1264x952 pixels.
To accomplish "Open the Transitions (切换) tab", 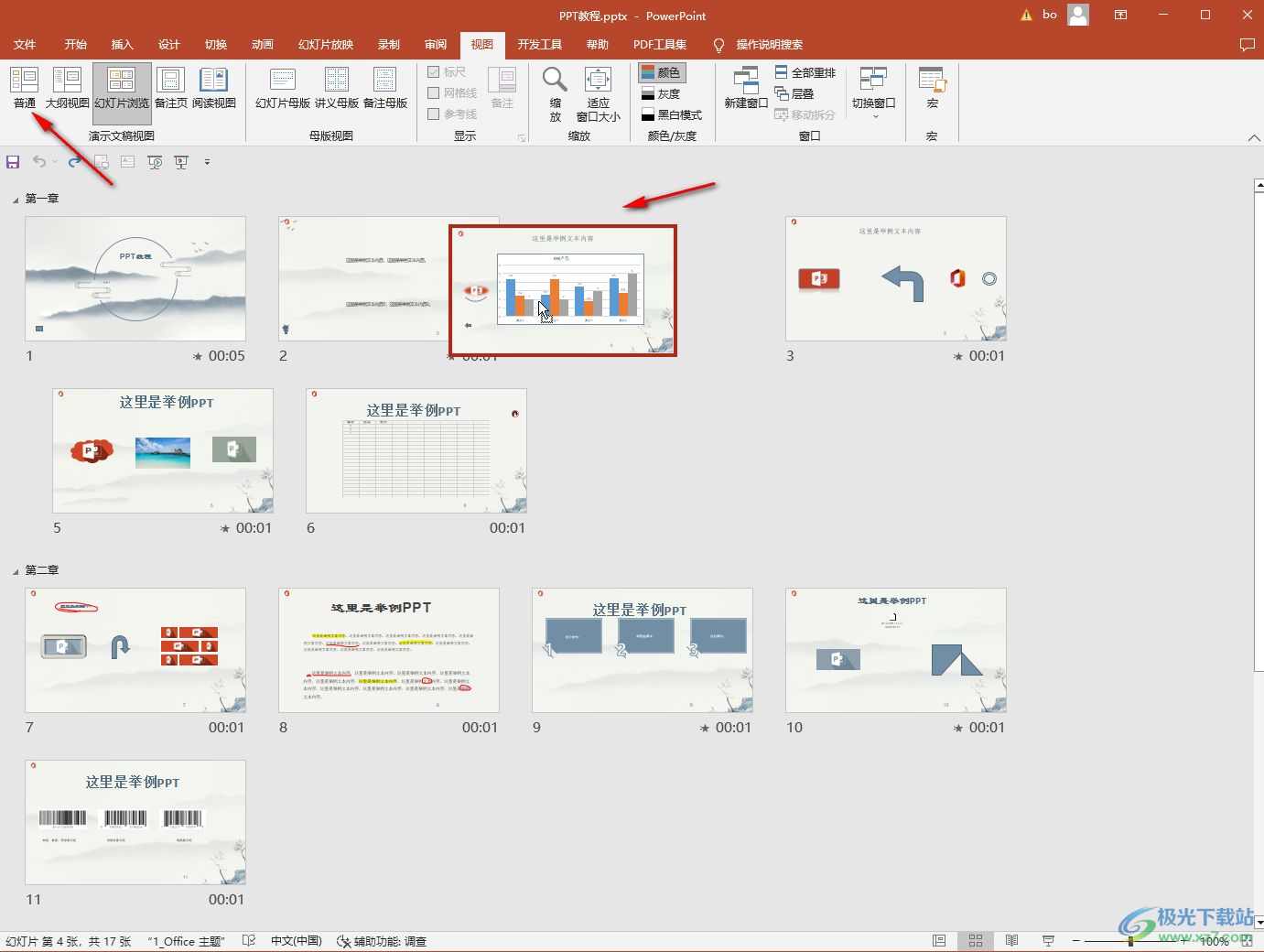I will point(215,45).
